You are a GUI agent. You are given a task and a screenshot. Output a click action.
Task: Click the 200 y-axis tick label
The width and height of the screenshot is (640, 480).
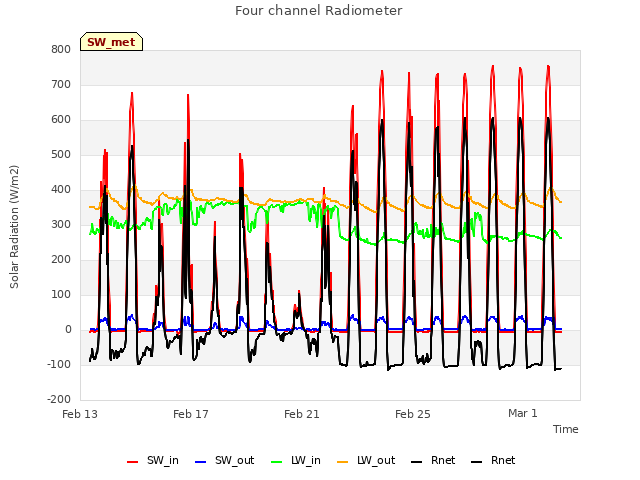pyautogui.click(x=61, y=260)
